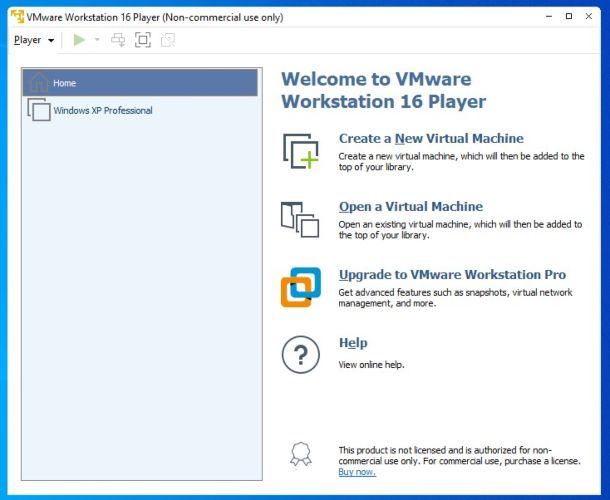This screenshot has width=610, height=500.
Task: Expand the power options arrow beside play
Action: [x=97, y=40]
